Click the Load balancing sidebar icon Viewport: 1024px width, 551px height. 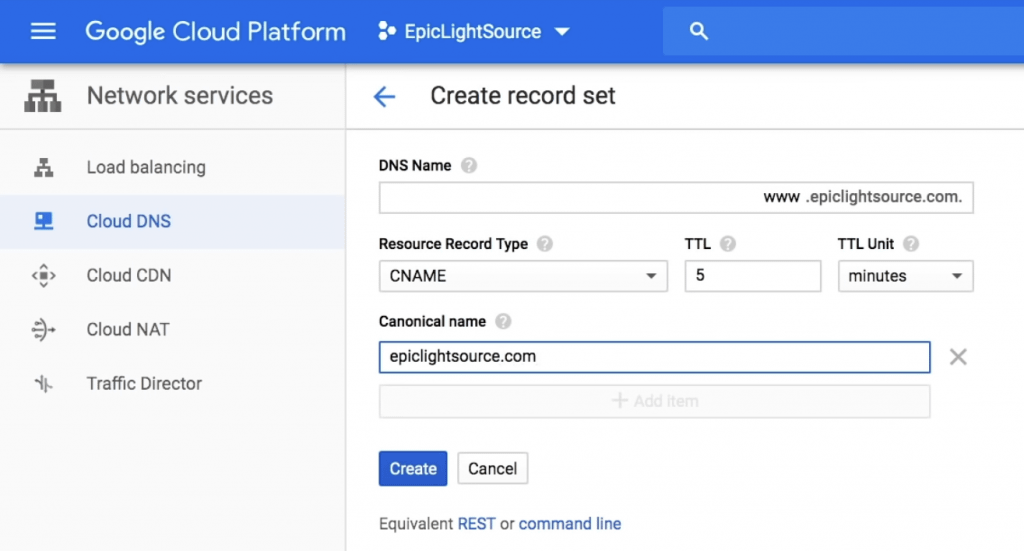(x=44, y=167)
